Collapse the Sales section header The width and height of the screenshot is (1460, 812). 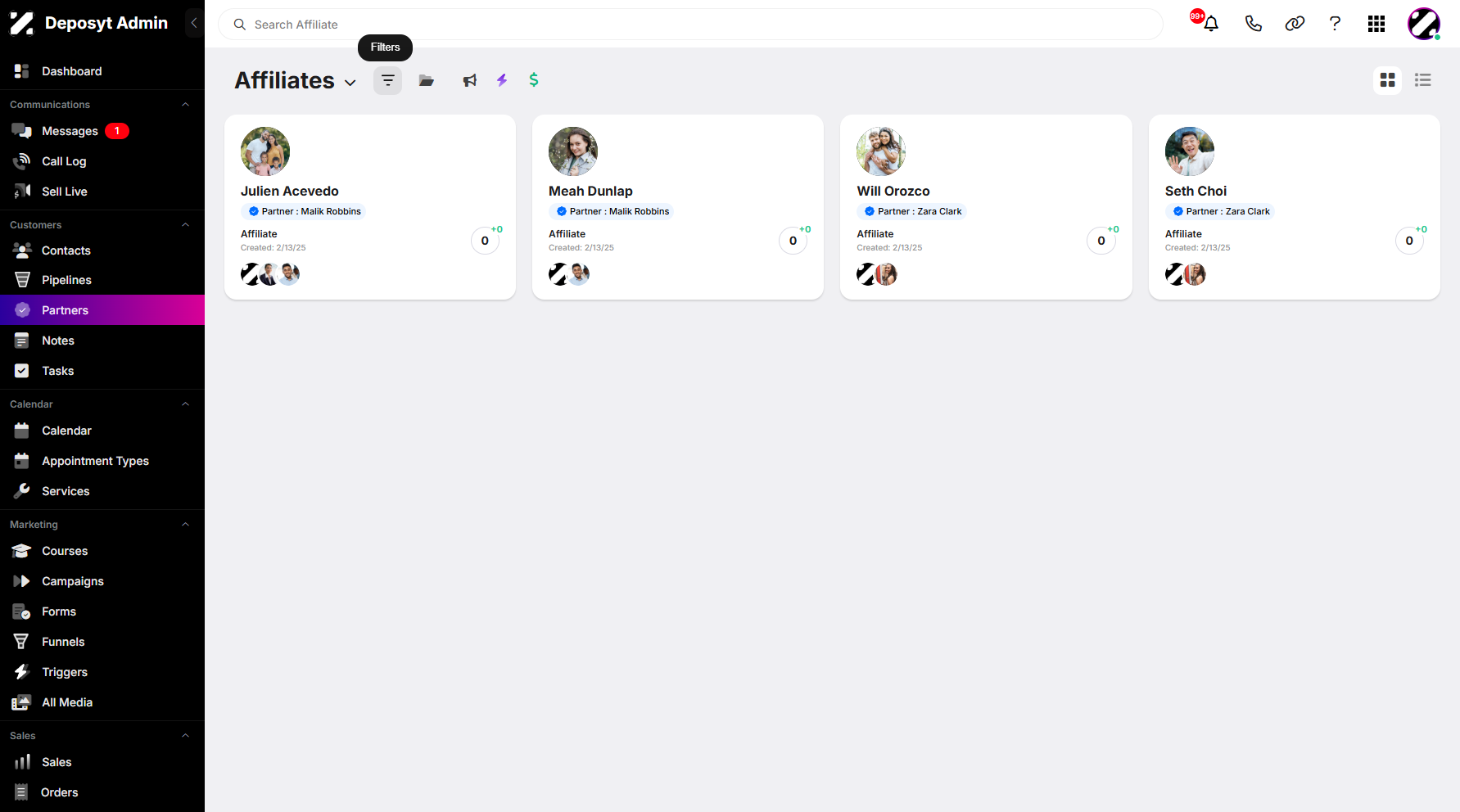pyautogui.click(x=185, y=736)
